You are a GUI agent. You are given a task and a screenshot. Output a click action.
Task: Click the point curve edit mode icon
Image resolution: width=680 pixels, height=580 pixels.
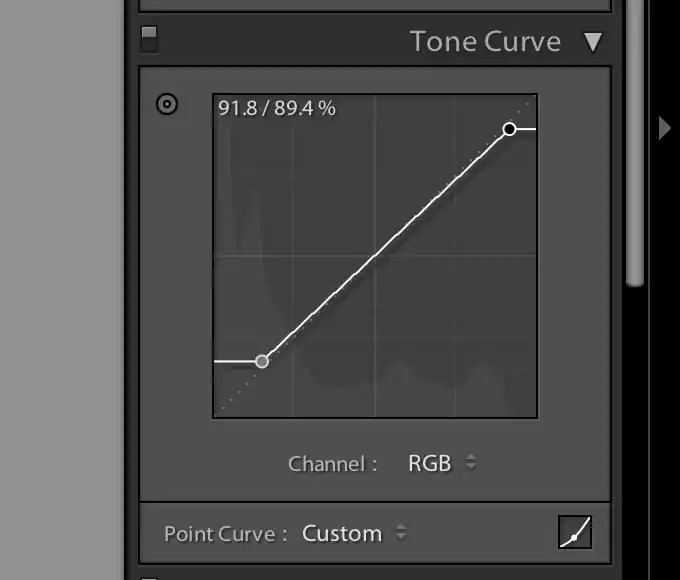coord(575,532)
